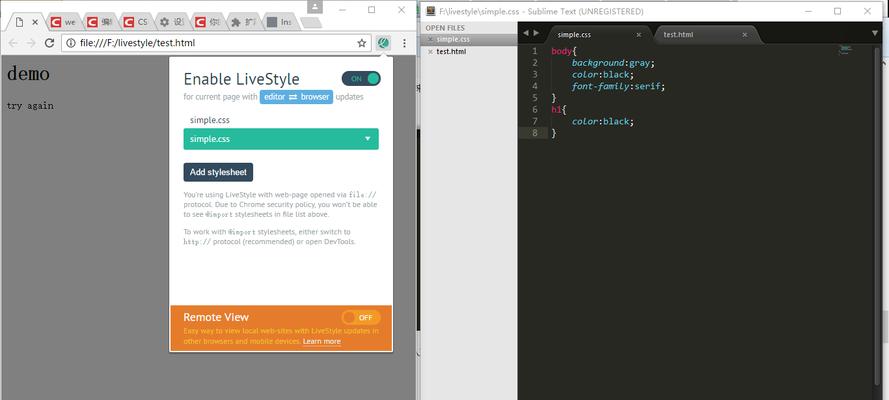Click the 'body{' selector in code
The height and width of the screenshot is (400, 889).
point(564,51)
